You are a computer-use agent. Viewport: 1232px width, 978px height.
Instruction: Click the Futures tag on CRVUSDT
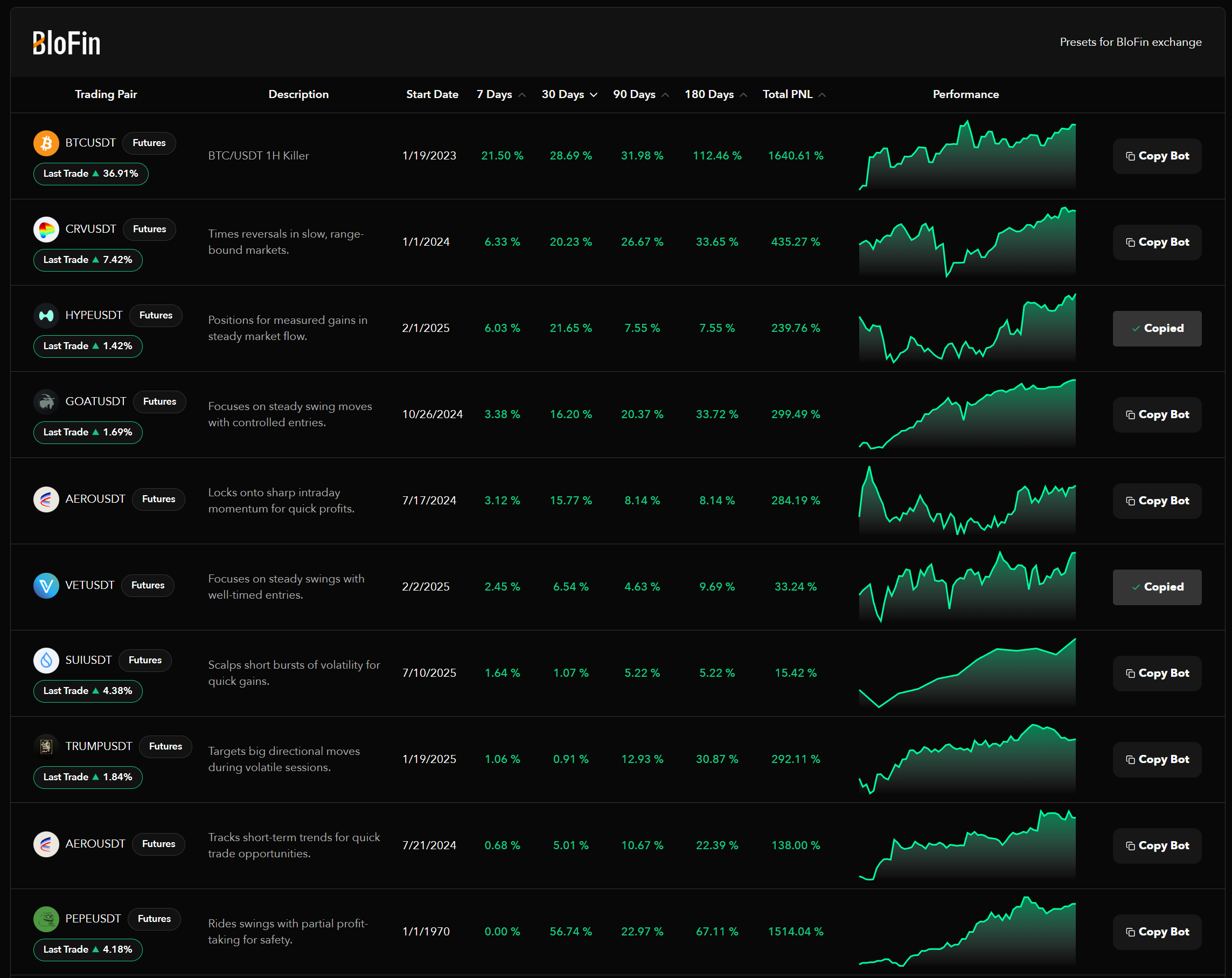[150, 229]
